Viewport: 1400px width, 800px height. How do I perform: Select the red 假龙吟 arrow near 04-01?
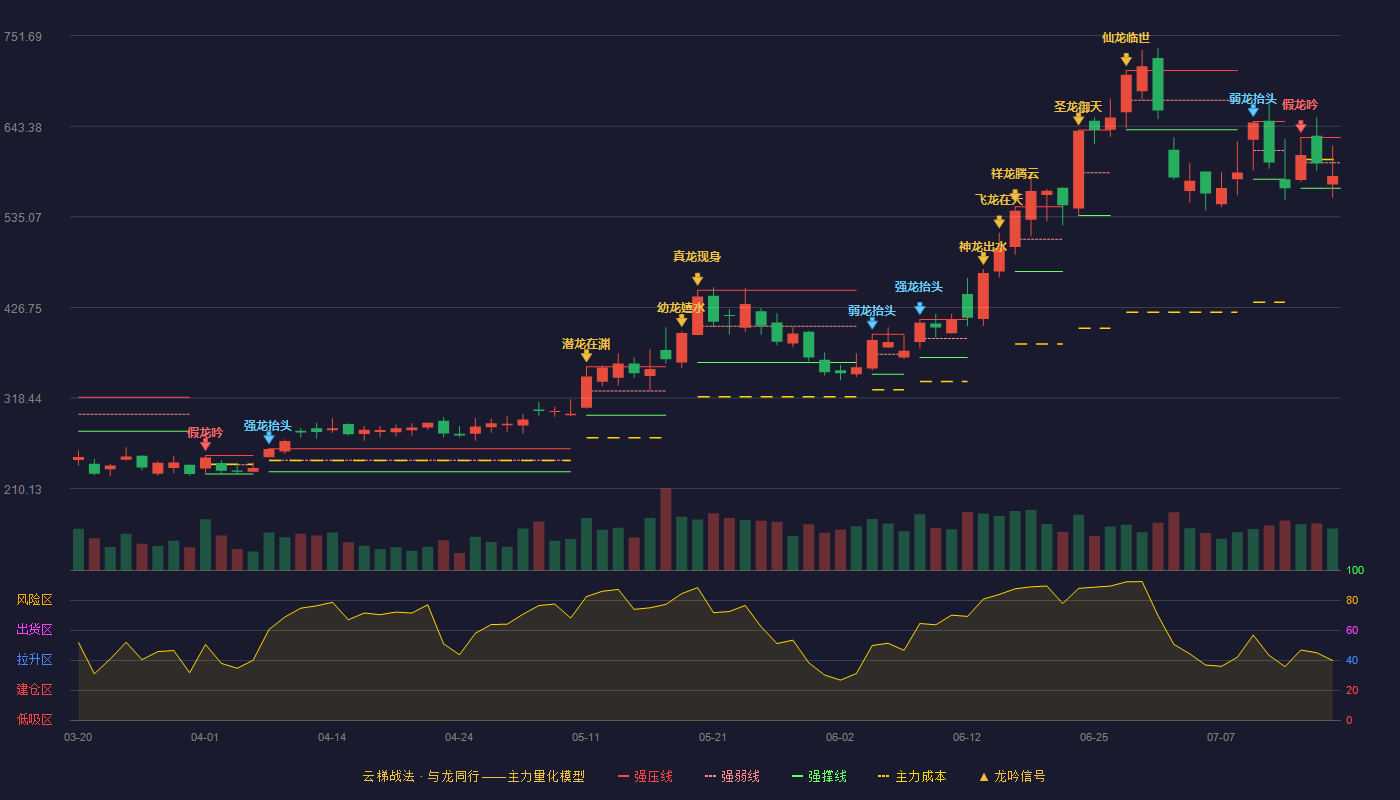[205, 445]
